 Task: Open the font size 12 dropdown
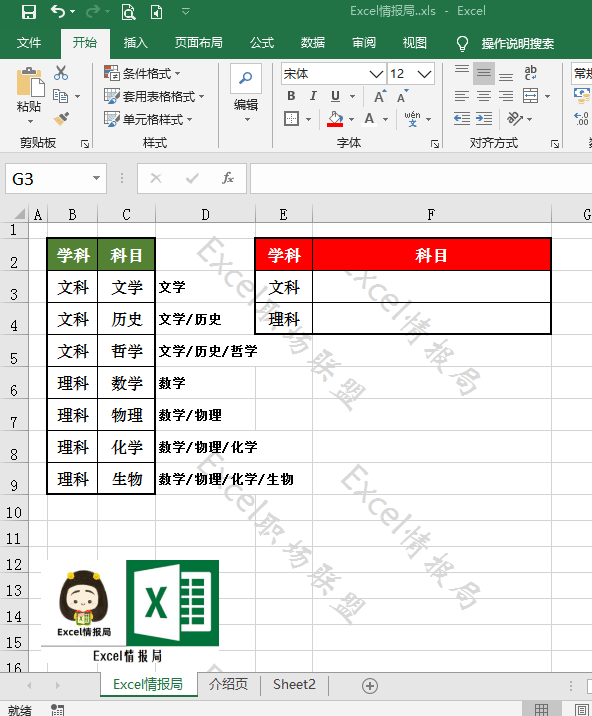click(x=424, y=74)
